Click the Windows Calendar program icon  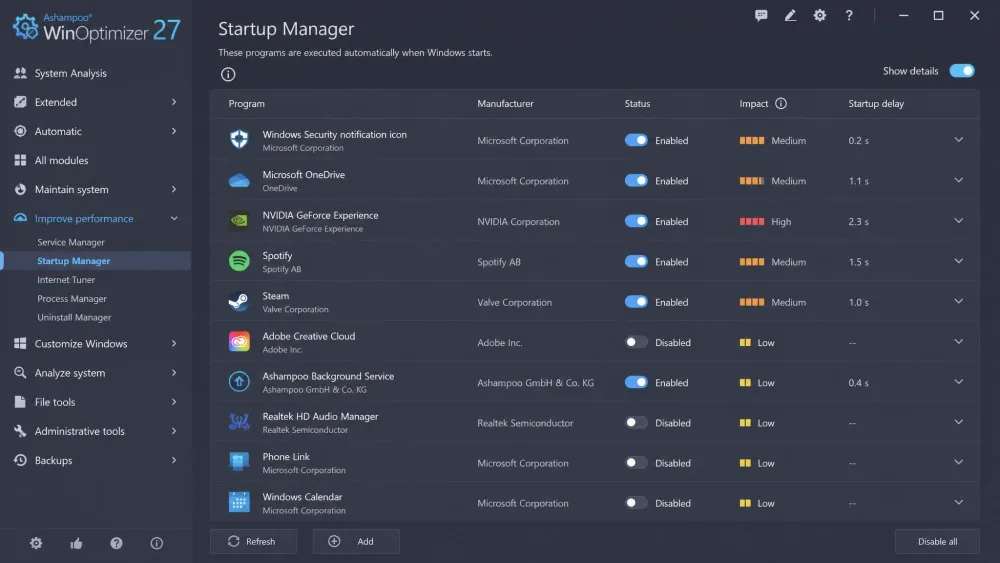point(239,502)
